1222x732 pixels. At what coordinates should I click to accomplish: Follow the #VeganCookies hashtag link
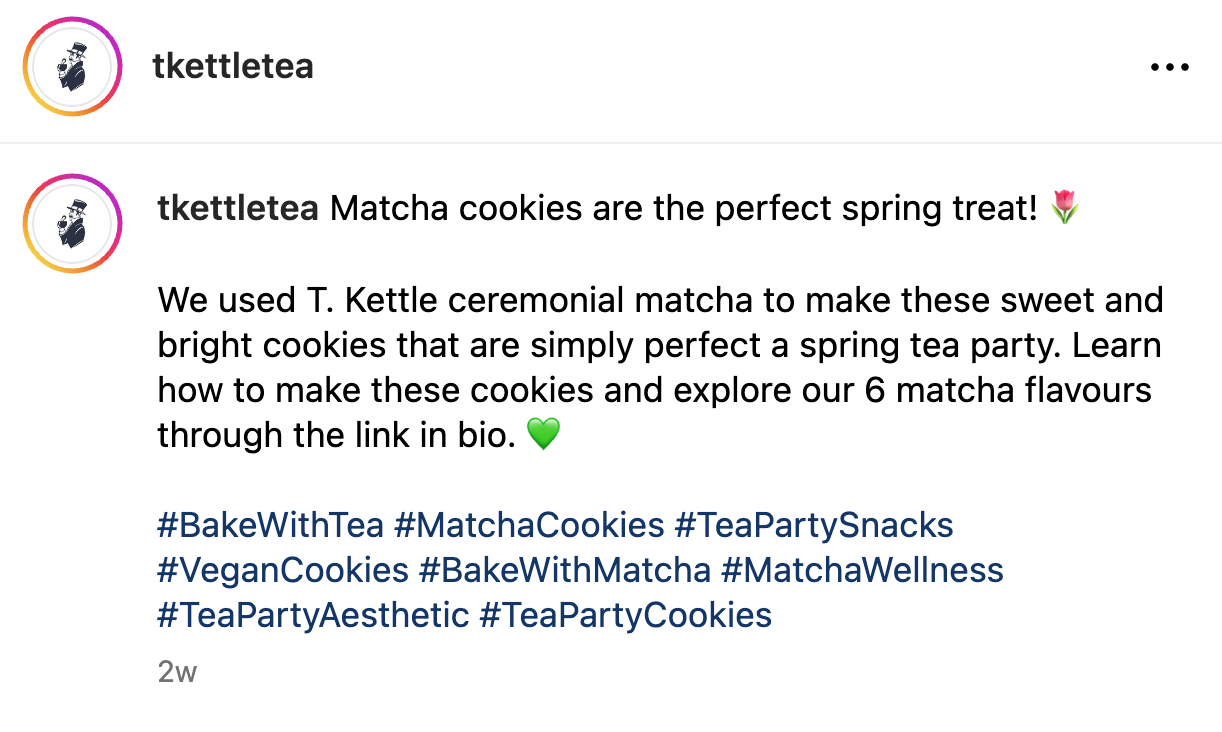point(283,570)
